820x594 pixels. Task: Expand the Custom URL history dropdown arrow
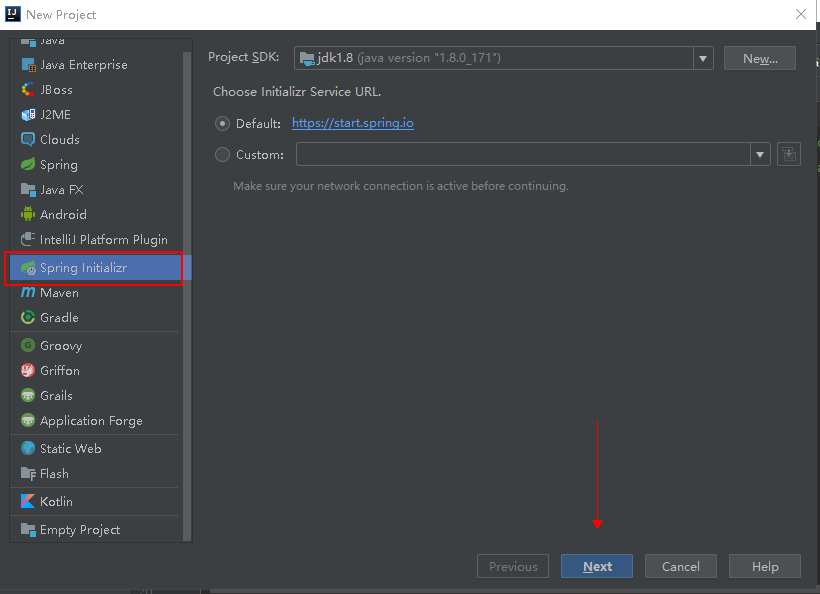click(x=760, y=155)
